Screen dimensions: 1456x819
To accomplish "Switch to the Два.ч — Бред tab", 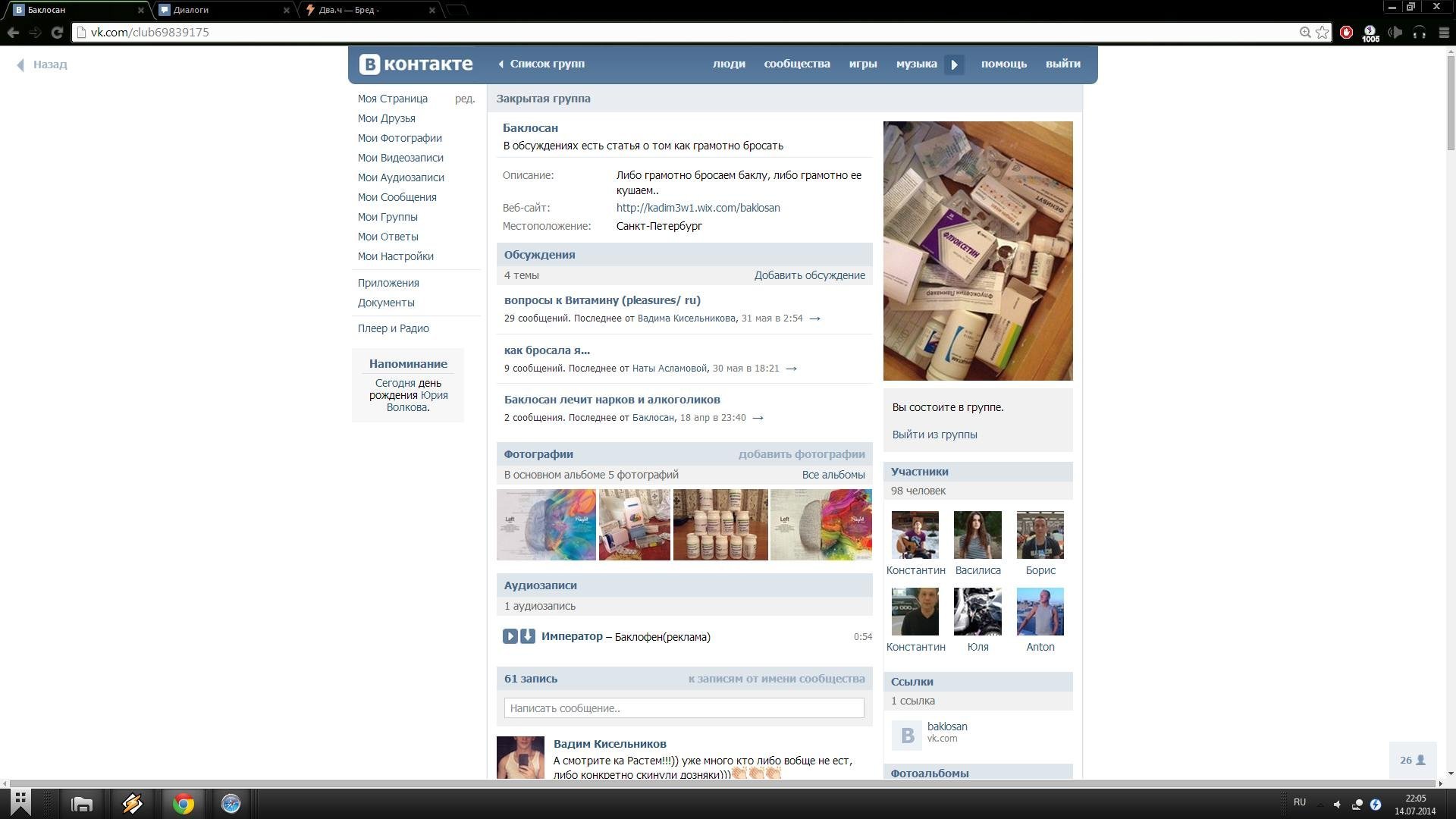I will point(349,10).
